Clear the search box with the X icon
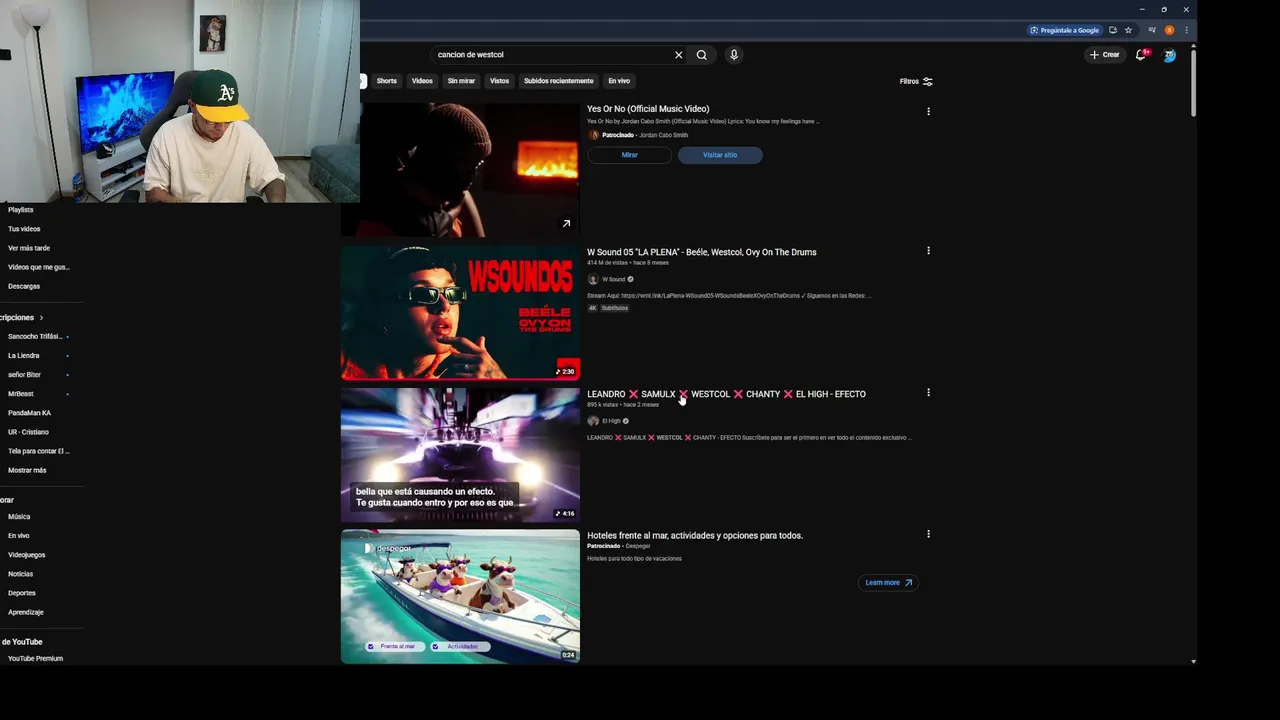This screenshot has height=720, width=1280. click(678, 55)
